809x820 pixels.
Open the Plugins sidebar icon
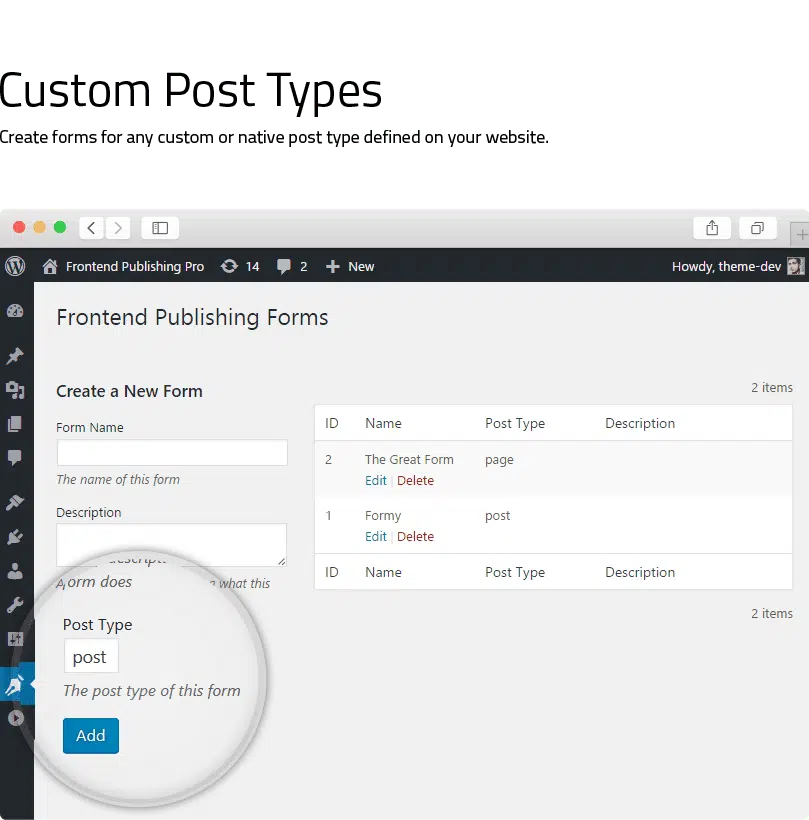[x=15, y=537]
